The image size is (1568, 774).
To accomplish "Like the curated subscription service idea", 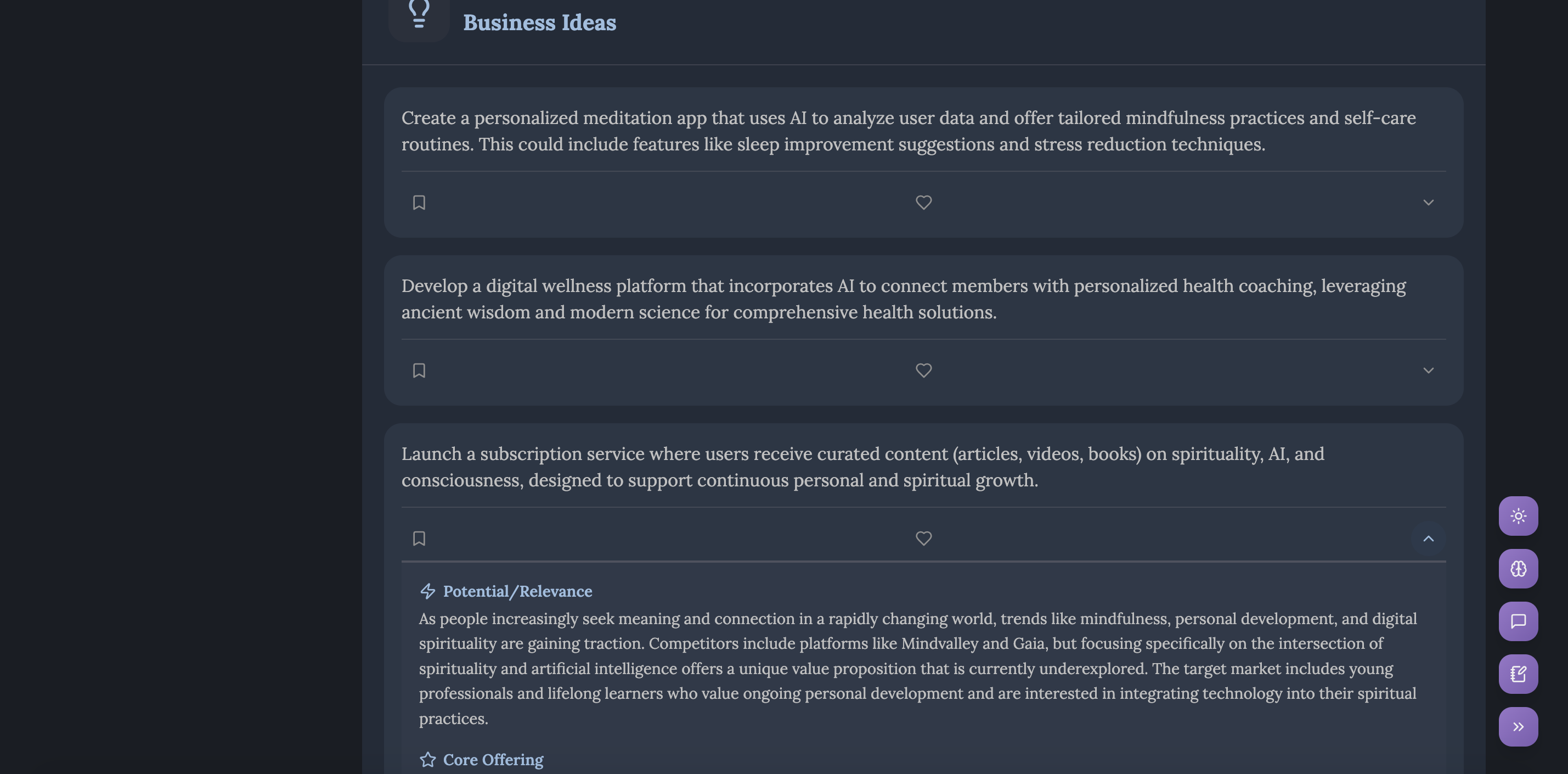I will 923,539.
